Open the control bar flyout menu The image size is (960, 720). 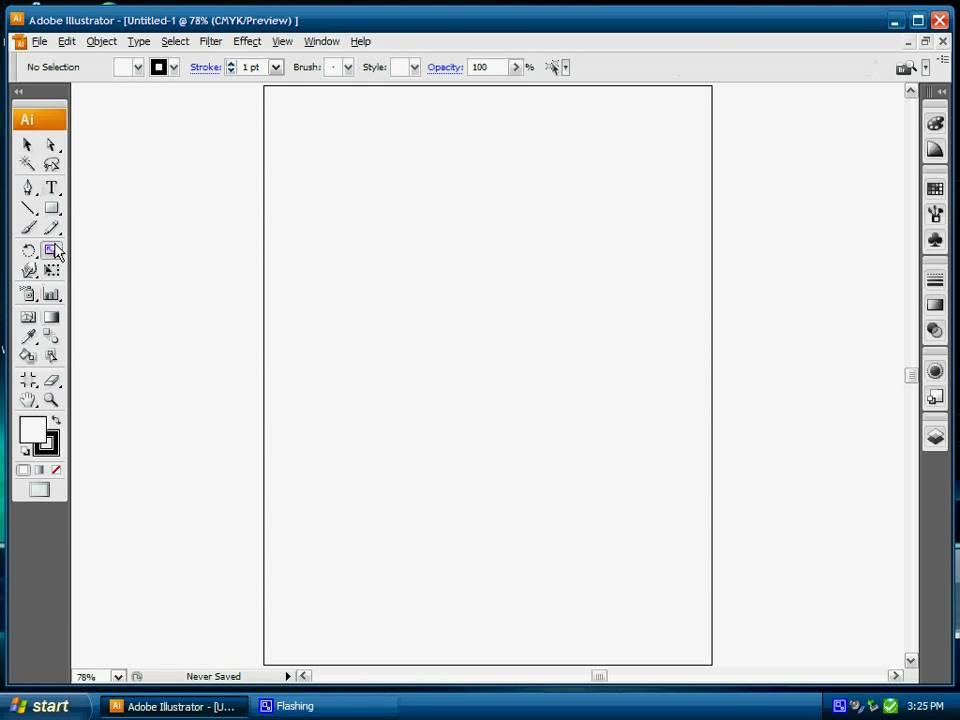[x=943, y=60]
